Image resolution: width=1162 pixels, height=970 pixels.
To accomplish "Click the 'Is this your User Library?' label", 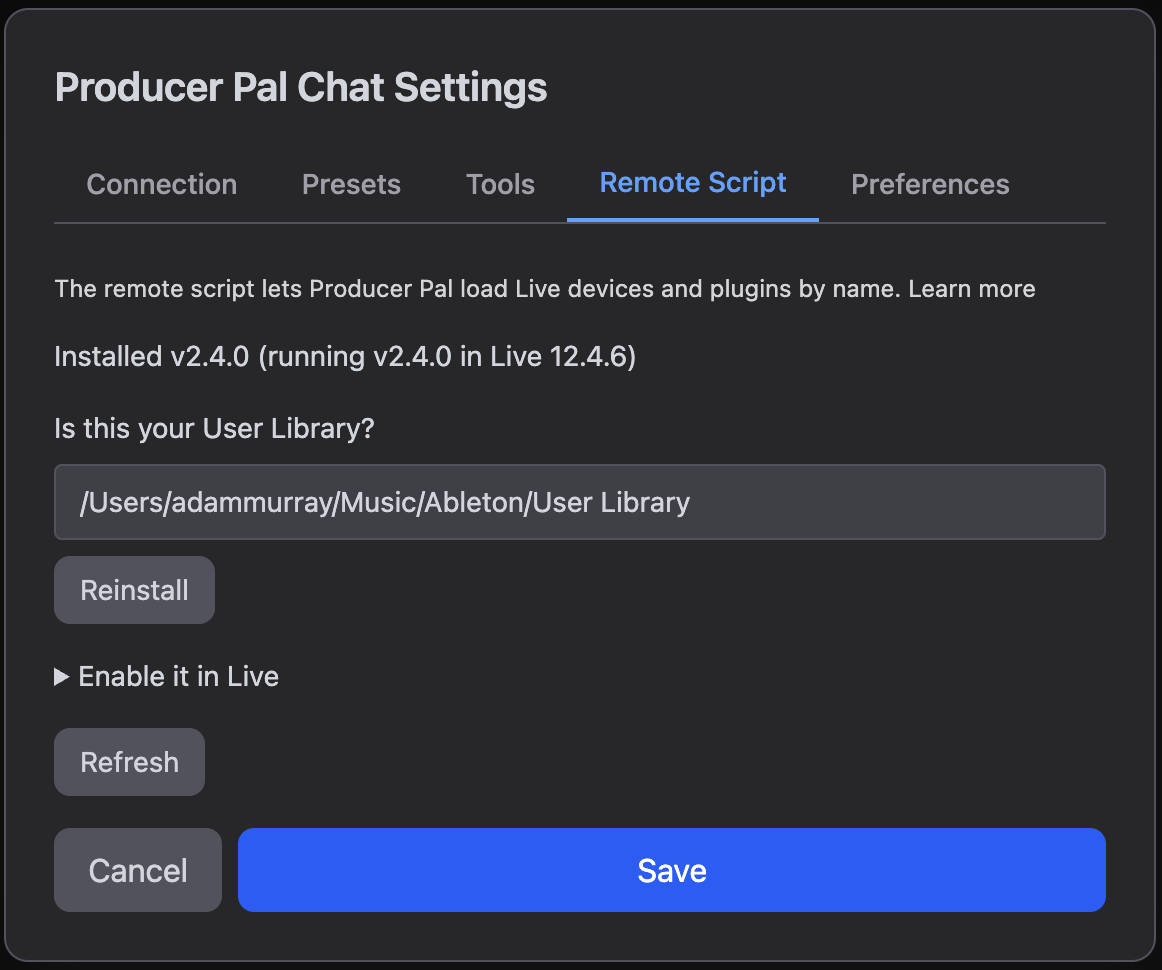I will pyautogui.click(x=214, y=428).
